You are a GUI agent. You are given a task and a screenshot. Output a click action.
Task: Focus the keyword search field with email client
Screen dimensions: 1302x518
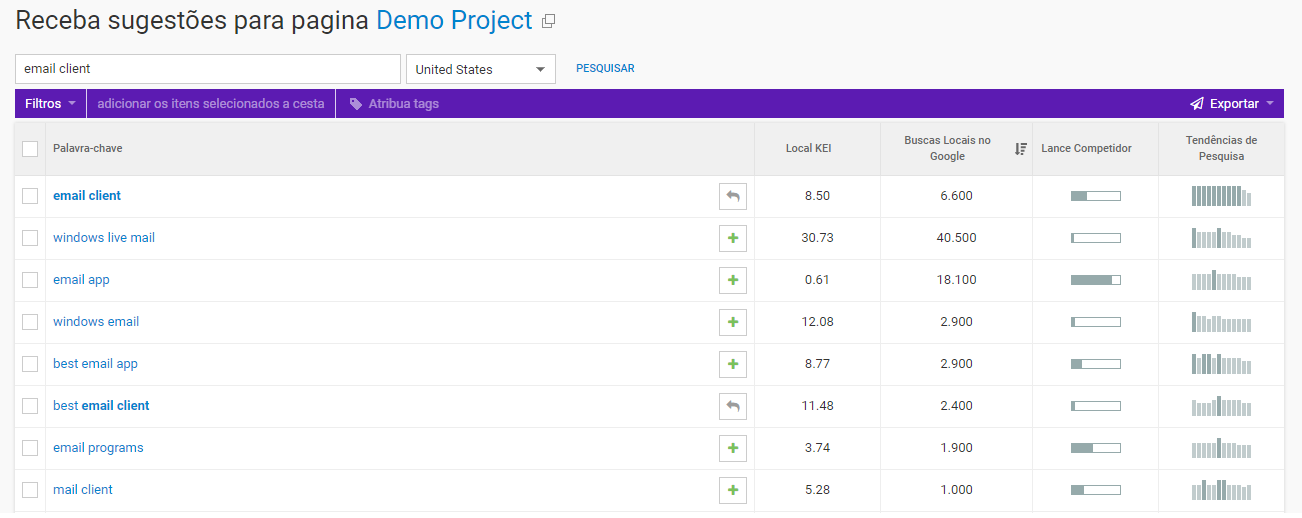point(208,69)
